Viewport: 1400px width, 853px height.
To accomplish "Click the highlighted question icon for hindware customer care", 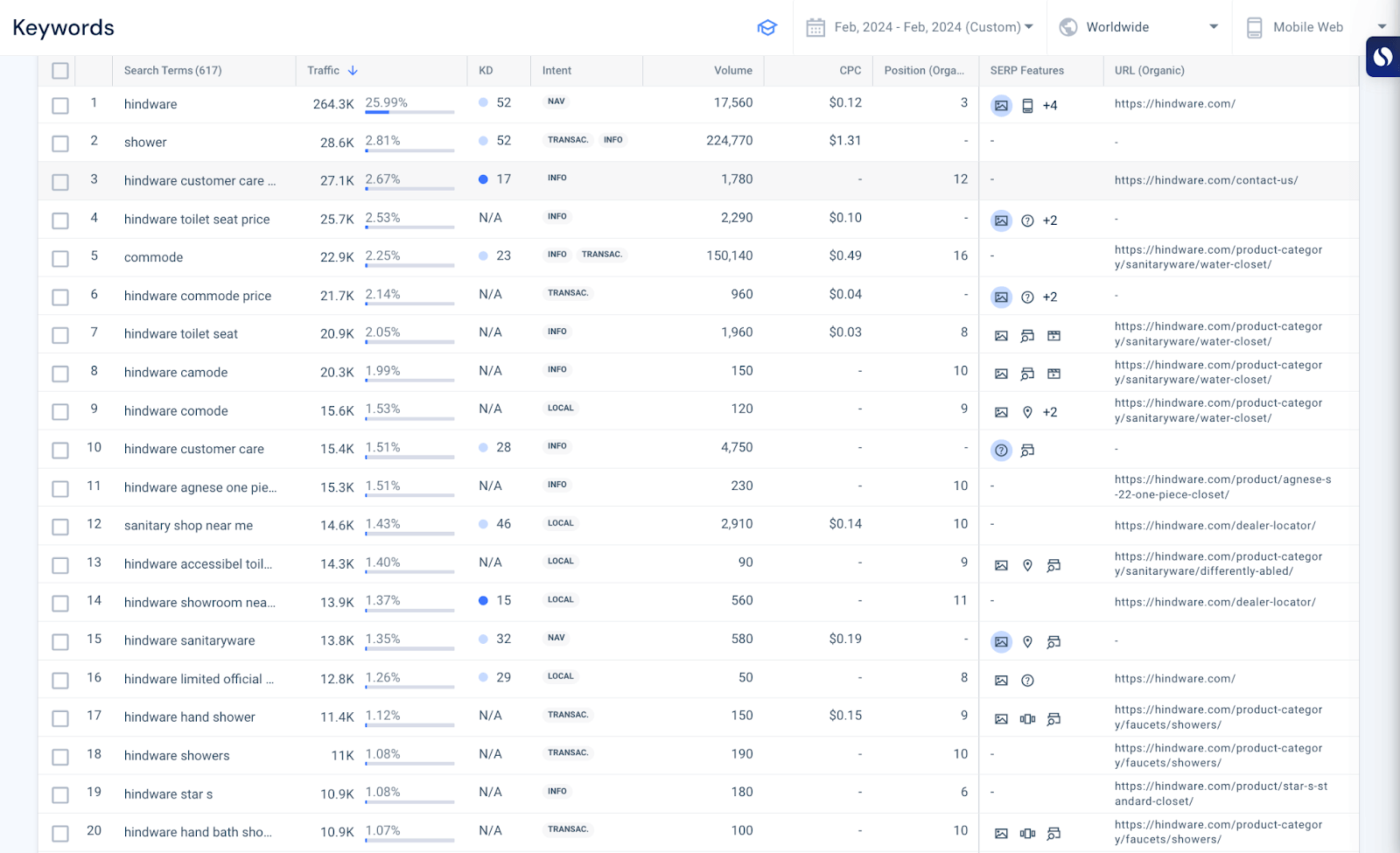I will pos(1001,451).
